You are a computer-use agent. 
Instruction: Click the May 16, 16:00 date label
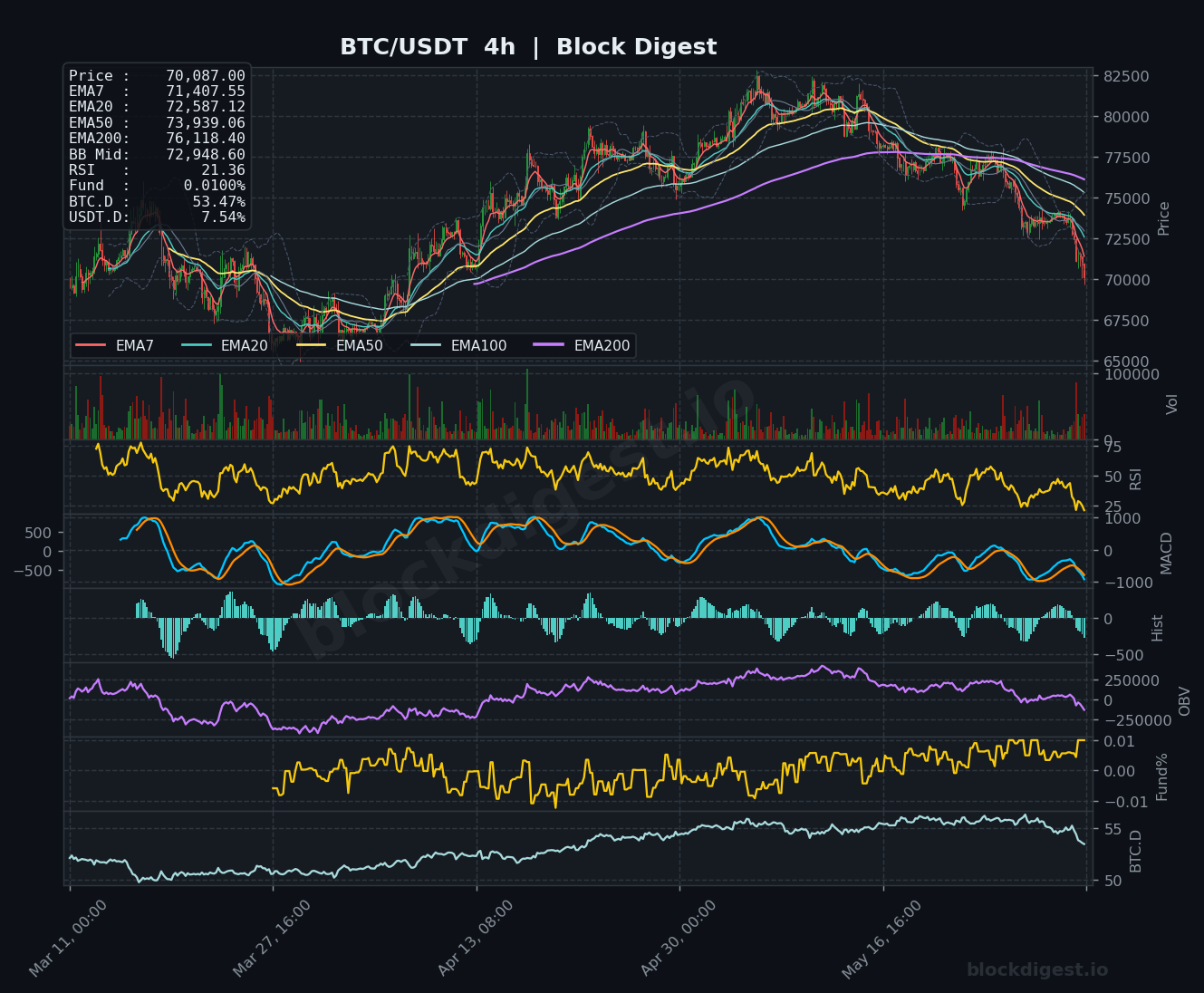point(881,938)
